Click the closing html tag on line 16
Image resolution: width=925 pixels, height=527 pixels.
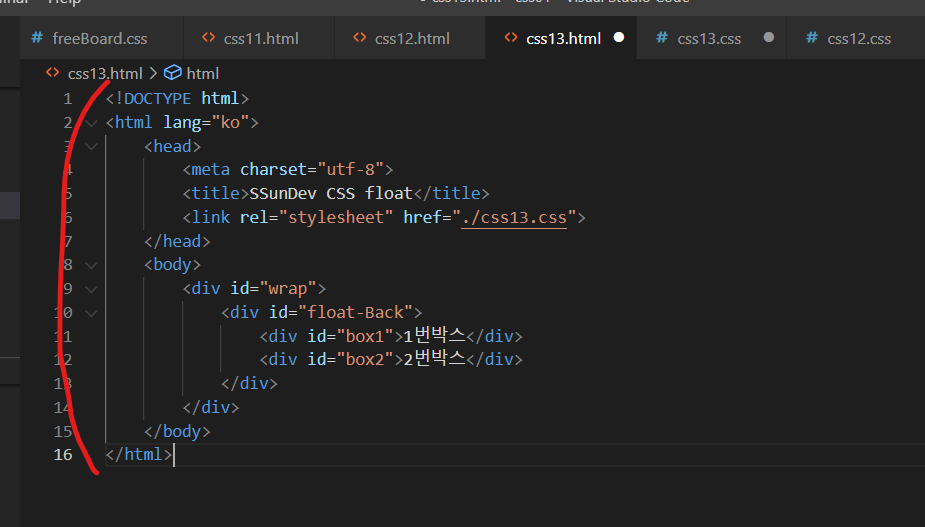pos(139,454)
